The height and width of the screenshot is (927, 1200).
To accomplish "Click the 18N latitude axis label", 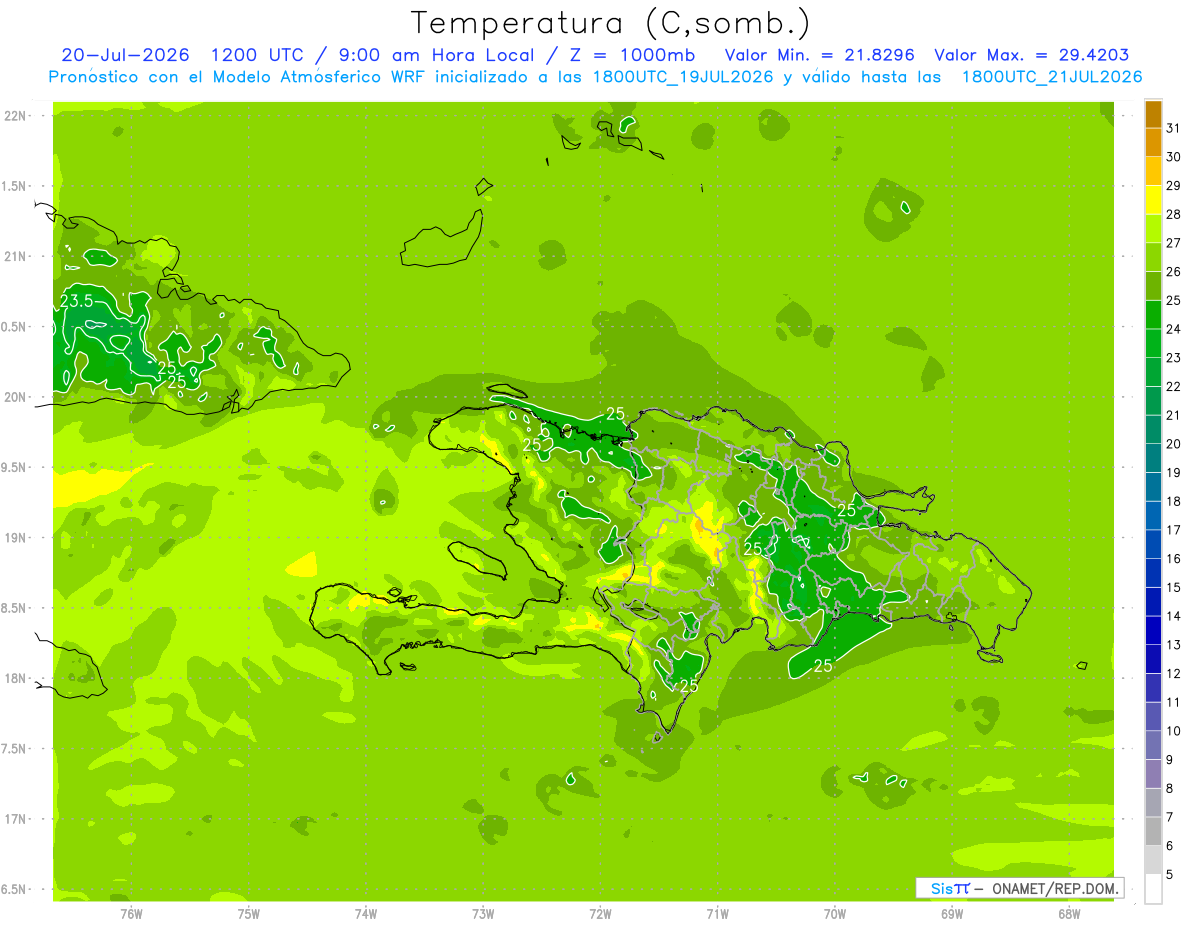I will click(16, 678).
